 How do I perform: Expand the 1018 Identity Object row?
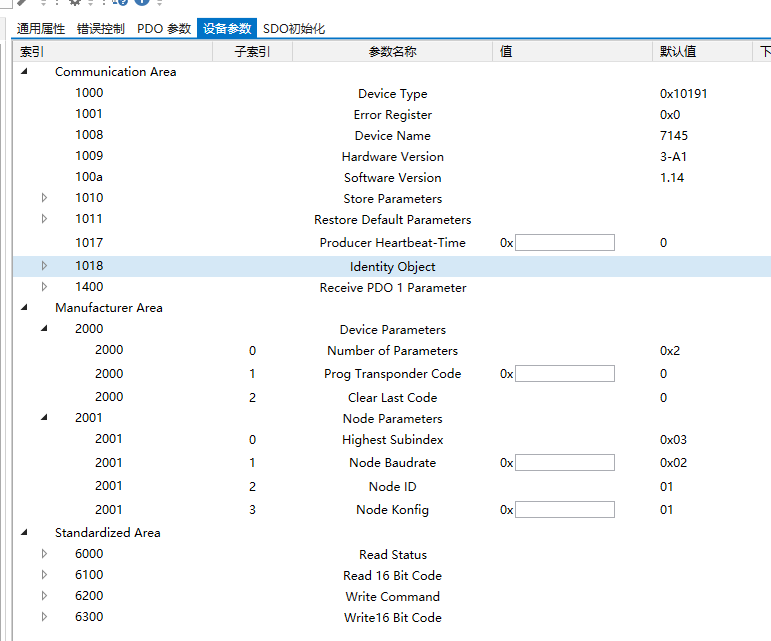[x=44, y=266]
